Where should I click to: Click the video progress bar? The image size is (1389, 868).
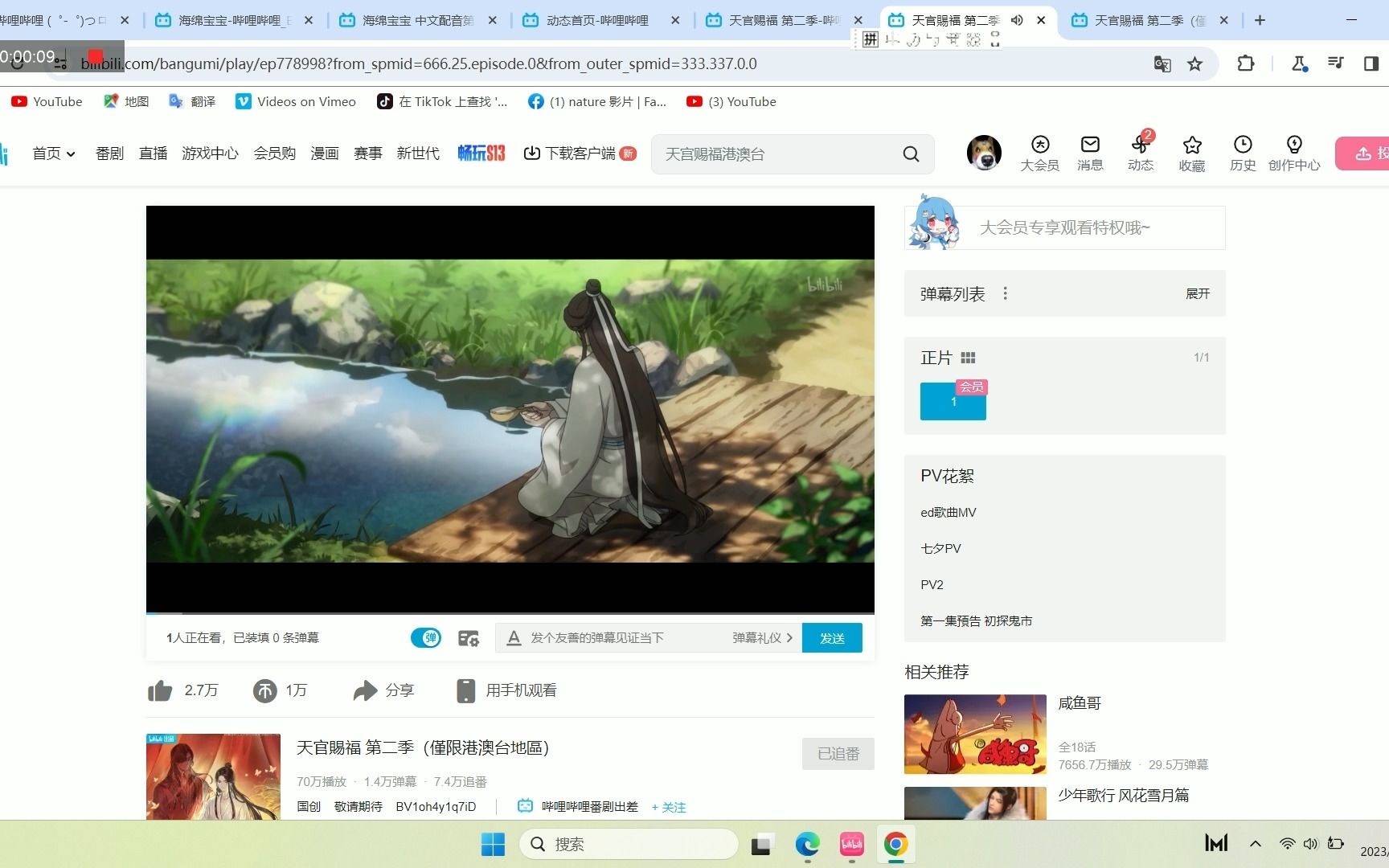pyautogui.click(x=510, y=613)
